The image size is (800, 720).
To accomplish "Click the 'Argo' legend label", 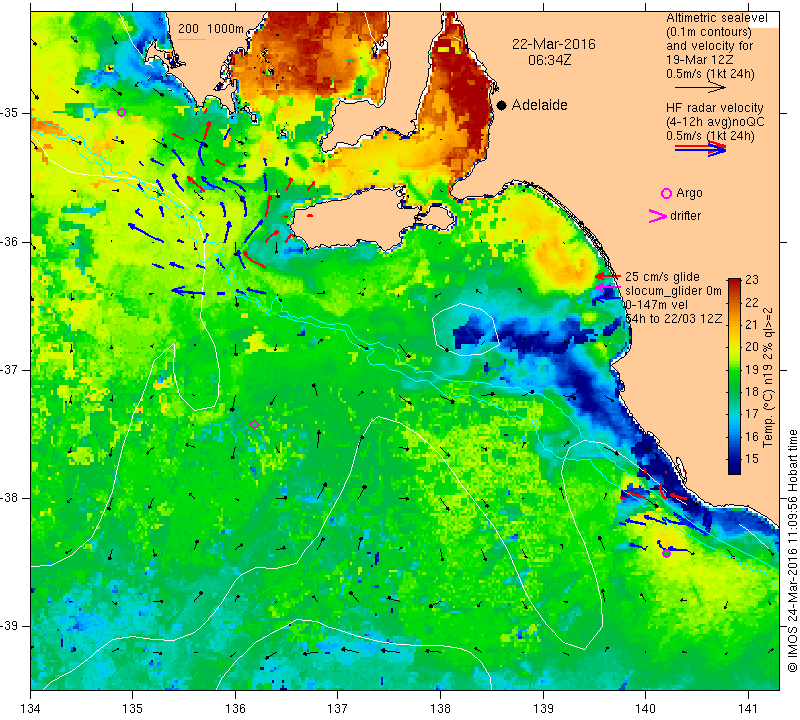I will tap(689, 193).
